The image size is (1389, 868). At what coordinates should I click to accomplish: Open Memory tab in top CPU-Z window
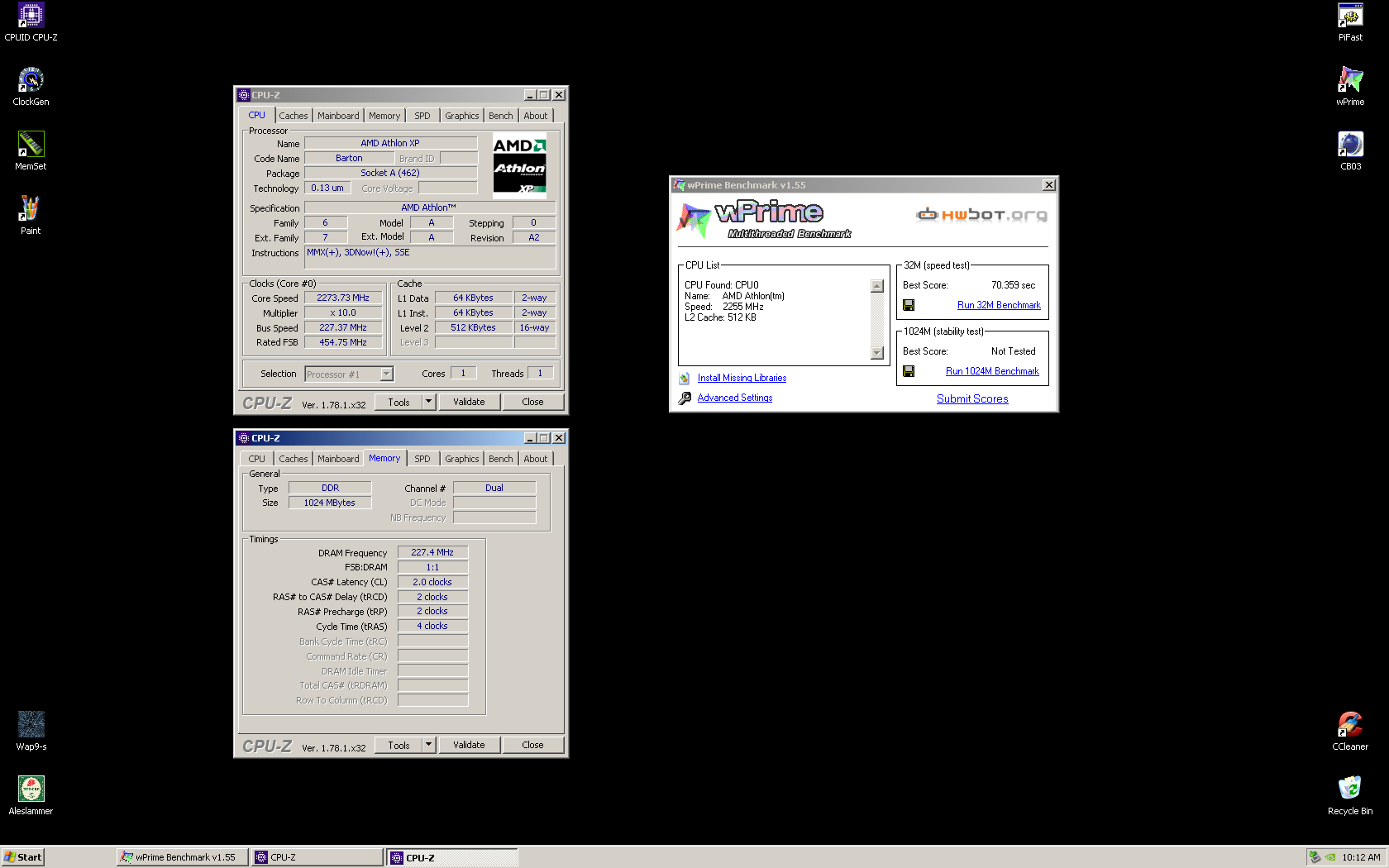pos(384,116)
